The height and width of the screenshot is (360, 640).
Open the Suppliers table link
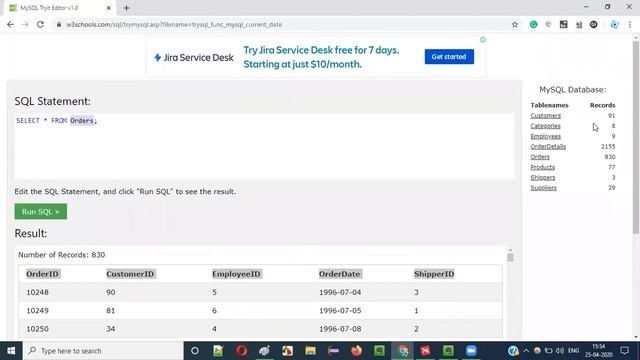[x=543, y=187]
